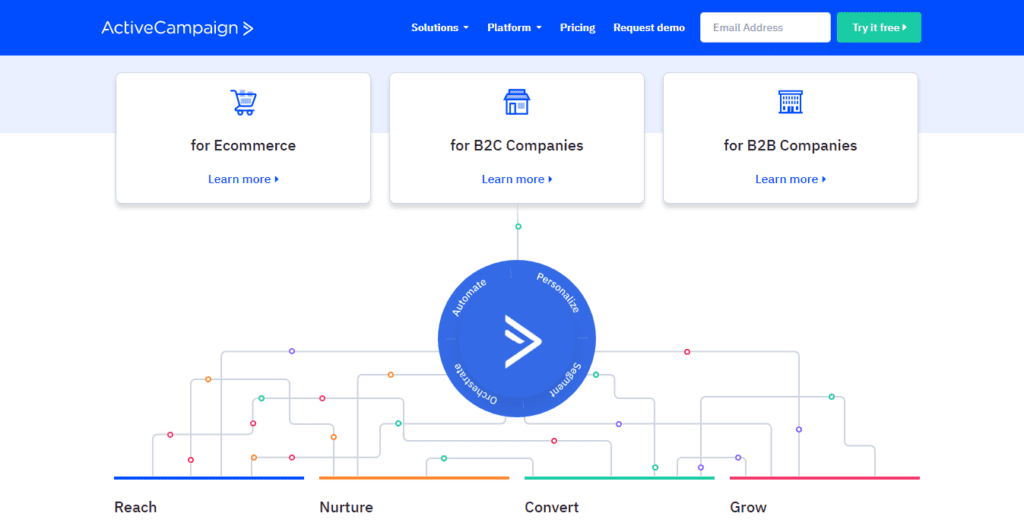Select the Convert stage label

[x=552, y=507]
